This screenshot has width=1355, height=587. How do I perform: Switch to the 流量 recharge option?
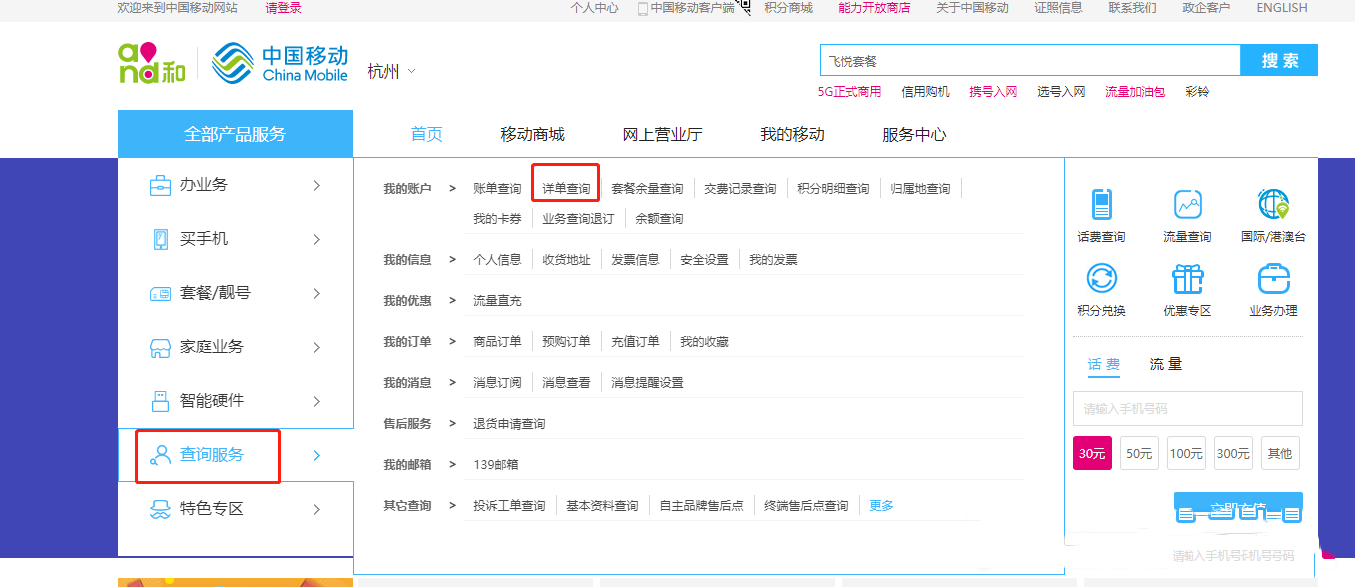pos(1164,366)
